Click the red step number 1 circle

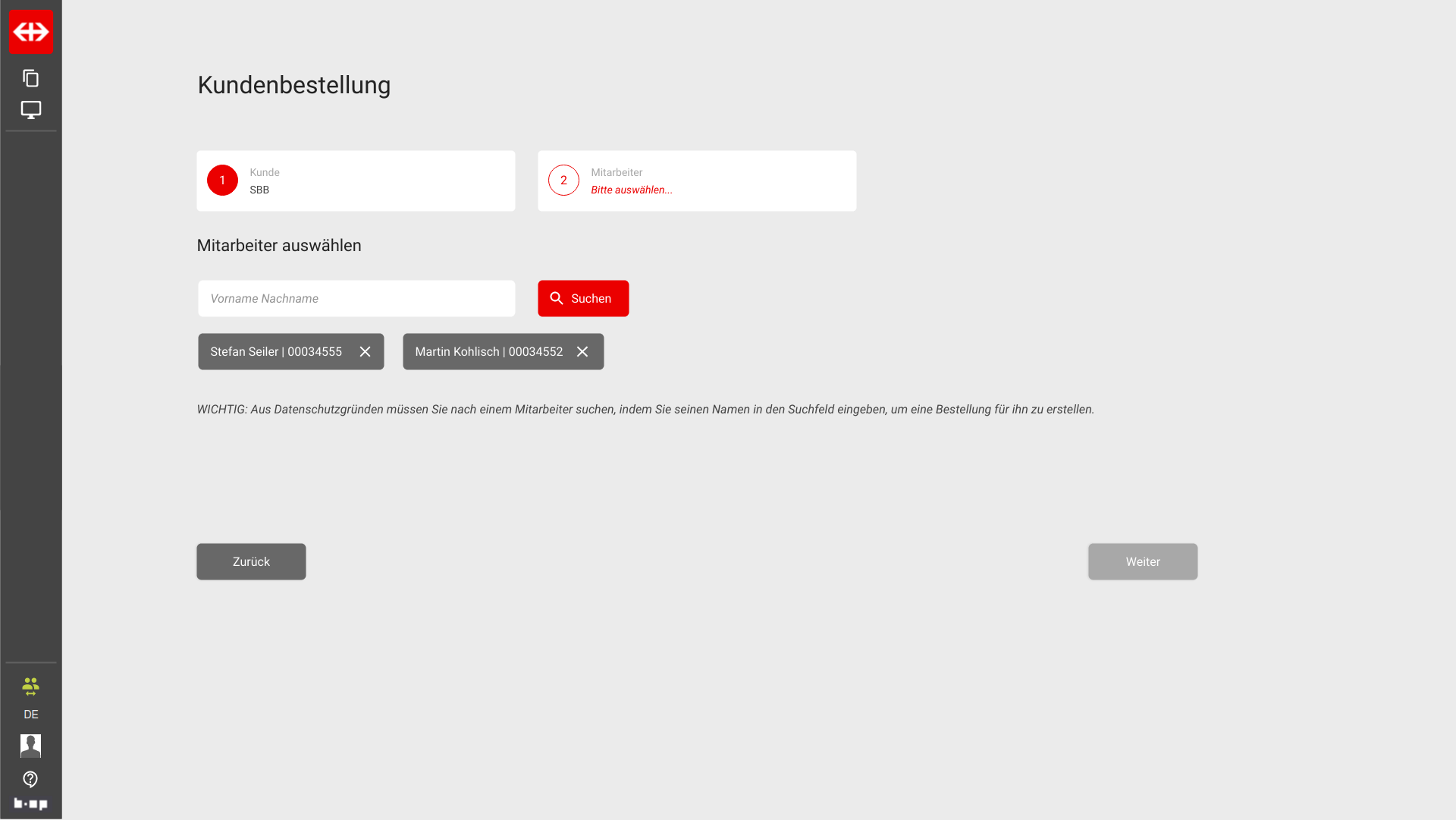222,181
